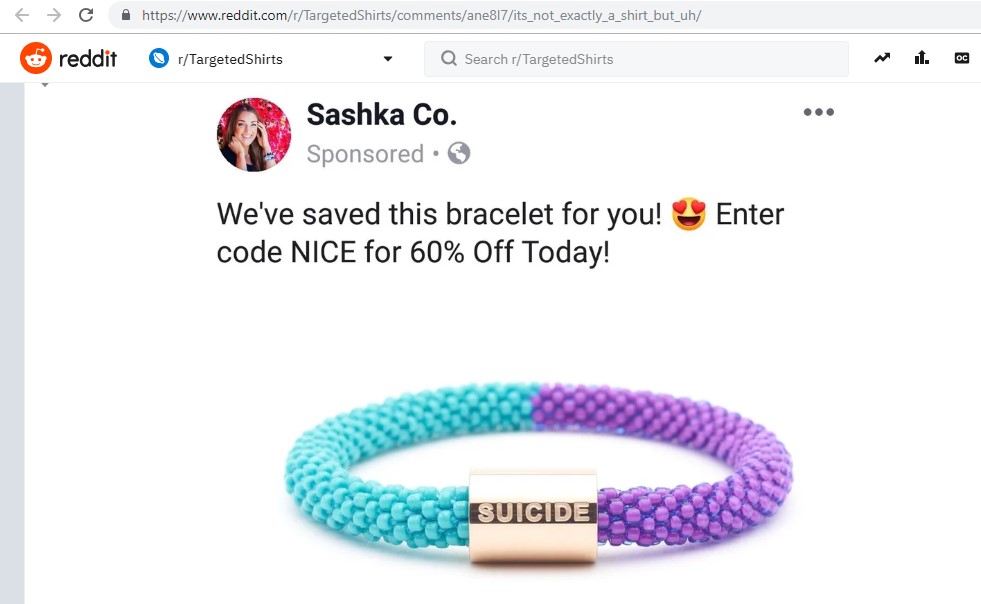Open the beaded bracelet image

pyautogui.click(x=538, y=473)
